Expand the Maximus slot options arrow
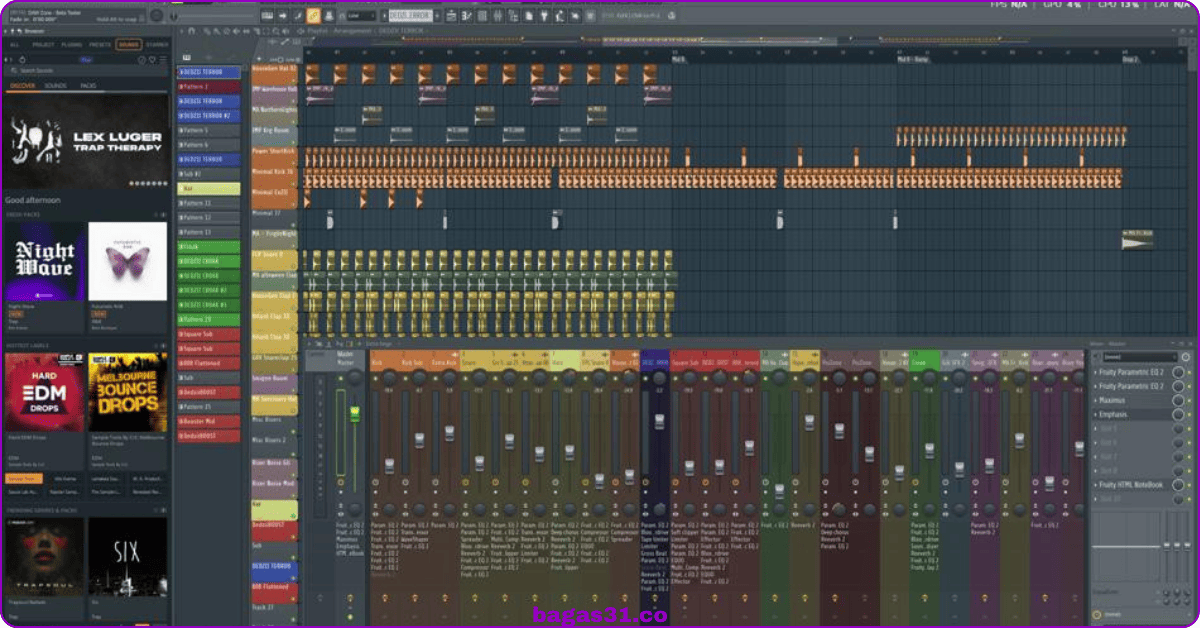 tap(1096, 400)
